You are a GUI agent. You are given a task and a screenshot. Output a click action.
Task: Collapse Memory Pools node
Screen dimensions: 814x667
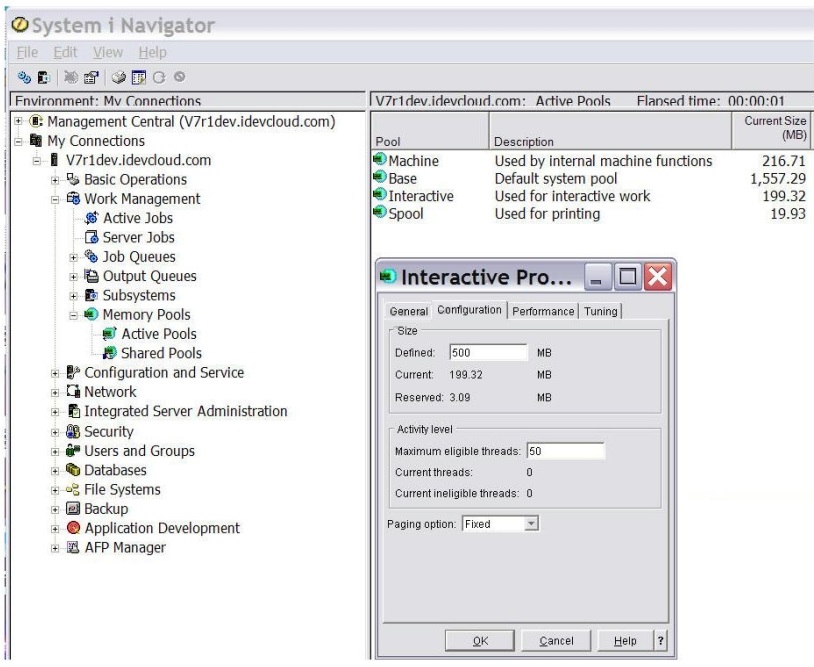point(73,315)
